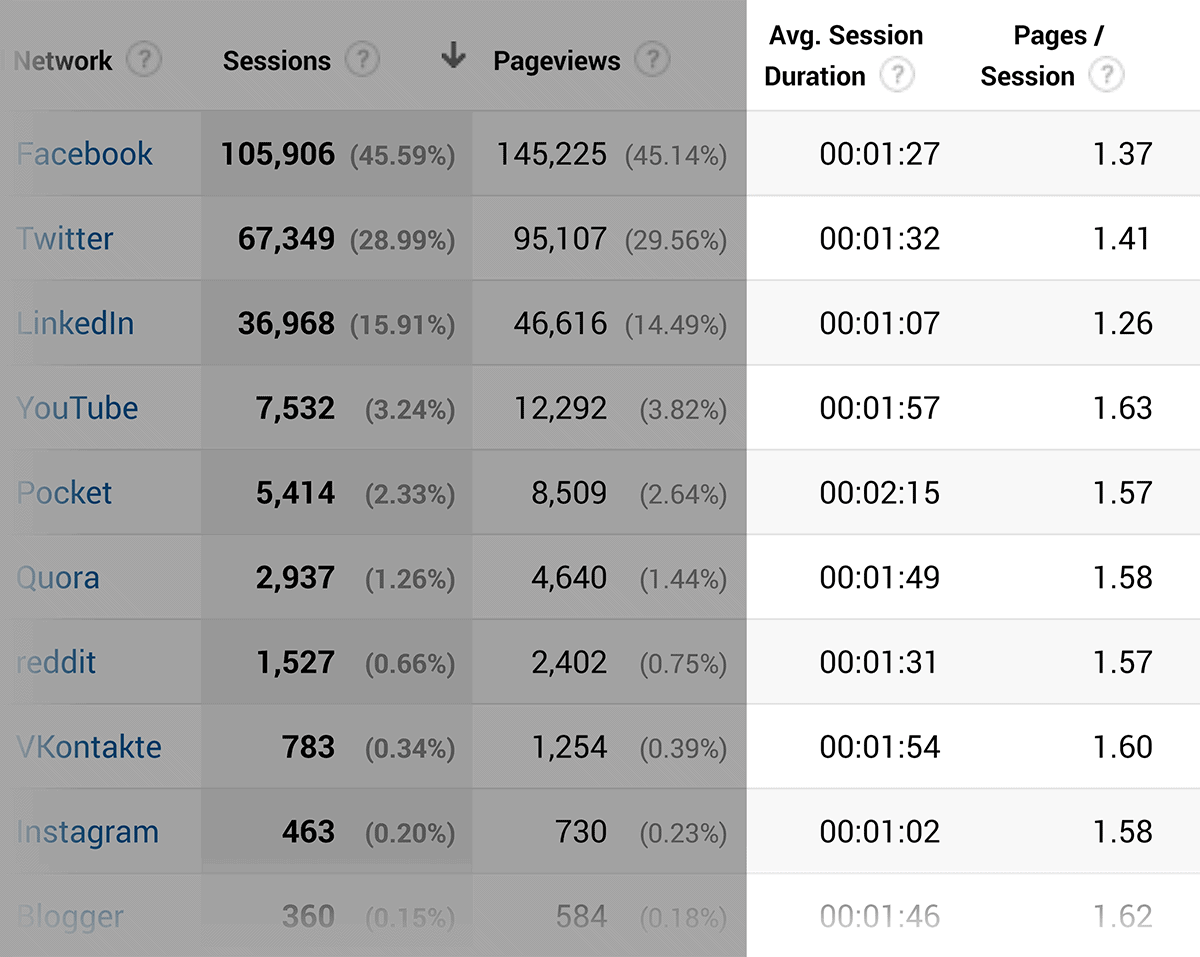The image size is (1200, 957).
Task: Select reddit sessions percentage (0.66%)
Action: point(410,664)
